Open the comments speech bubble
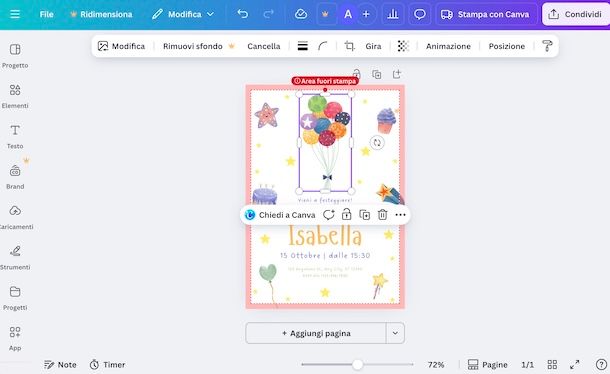Screen dimensions: 610x374 pos(419,14)
